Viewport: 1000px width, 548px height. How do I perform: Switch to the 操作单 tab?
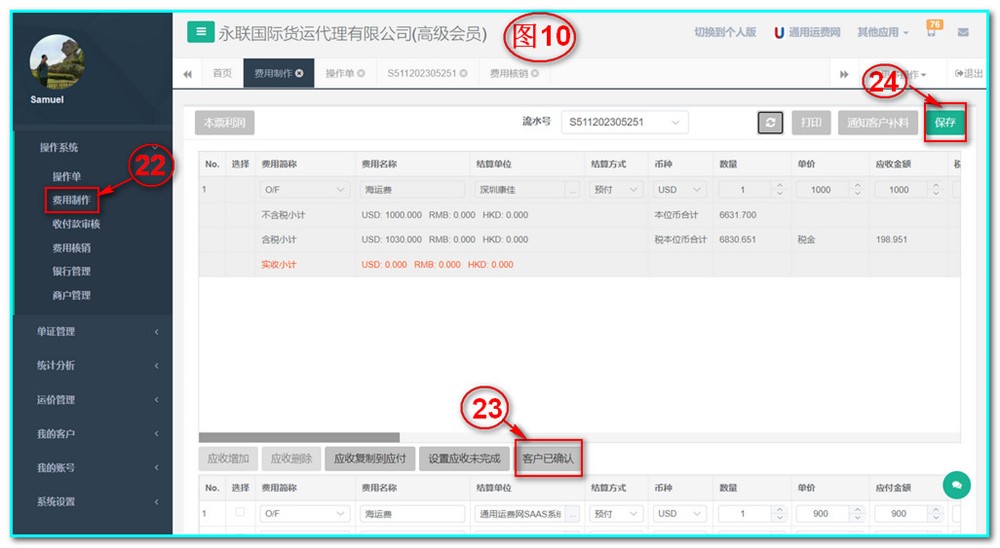[x=340, y=74]
